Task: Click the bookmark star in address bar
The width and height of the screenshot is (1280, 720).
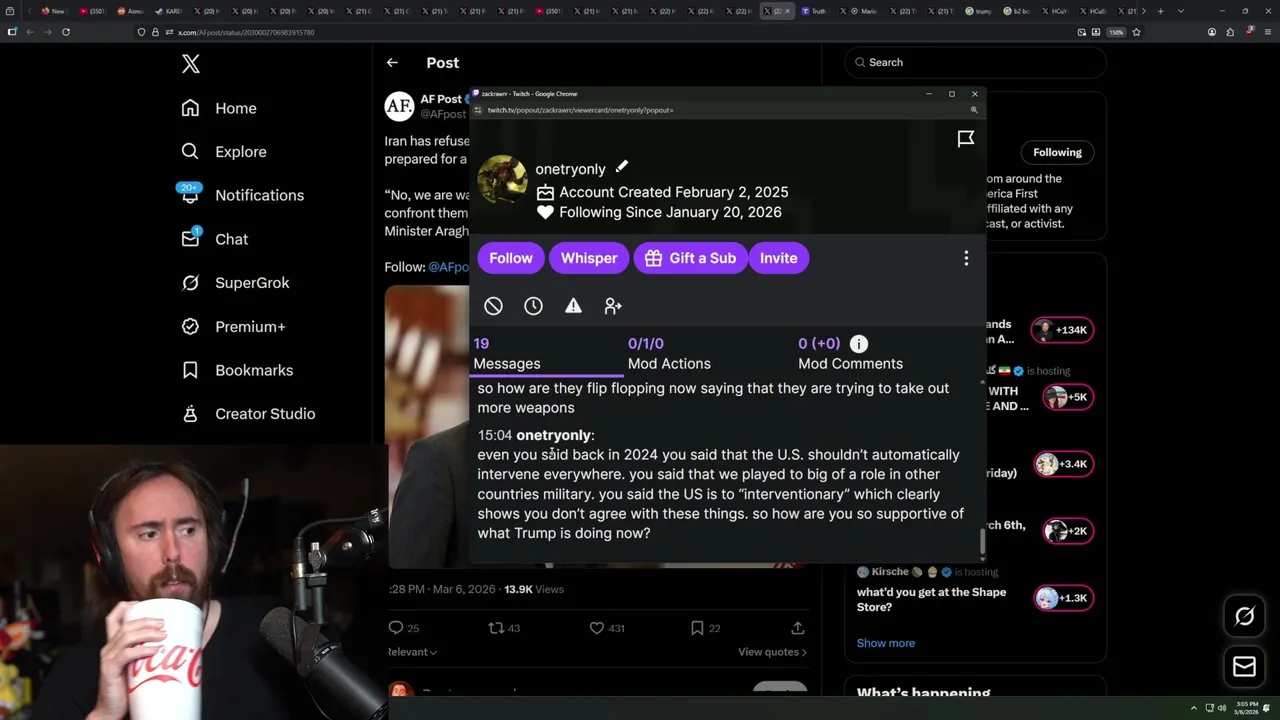Action: pyautogui.click(x=1136, y=32)
